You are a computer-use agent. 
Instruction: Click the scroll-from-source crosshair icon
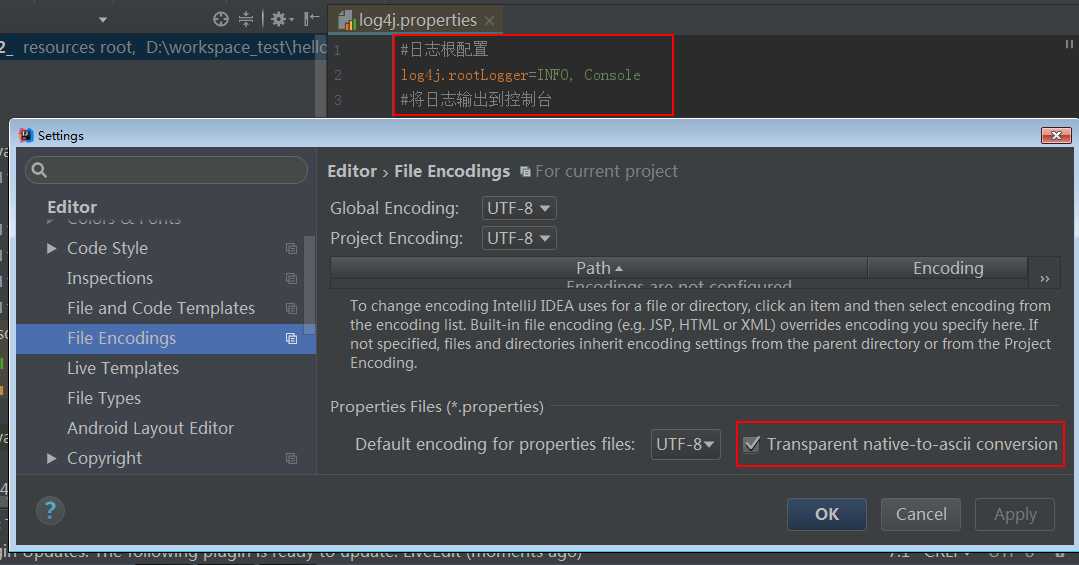220,19
